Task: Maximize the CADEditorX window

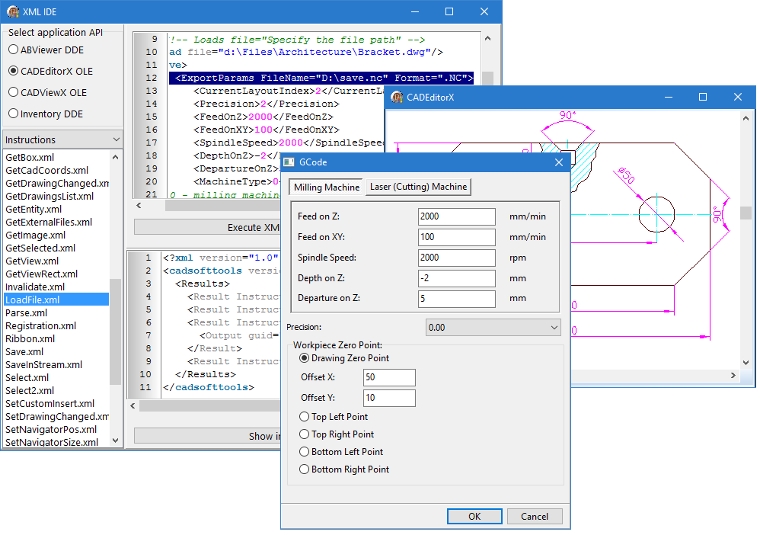Action: click(x=703, y=97)
